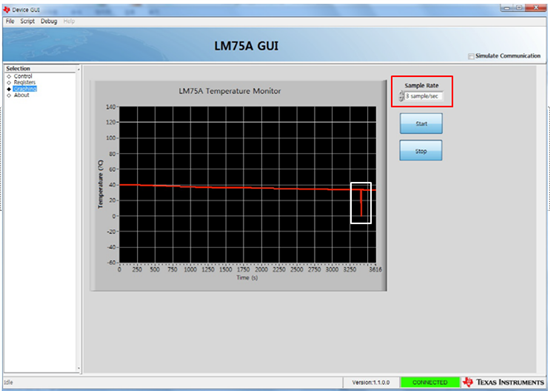This screenshot has width=550, height=391.
Task: Open the File menu
Action: coord(10,21)
